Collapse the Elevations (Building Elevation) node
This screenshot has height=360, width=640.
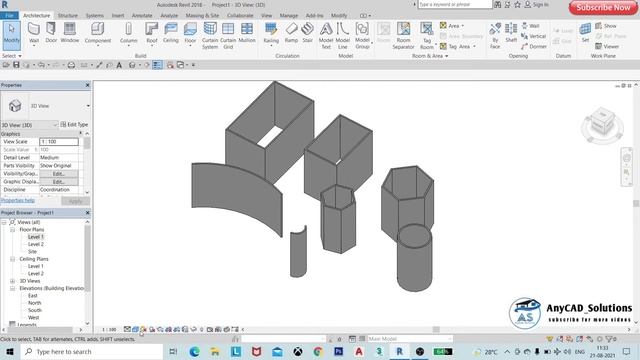click(12, 289)
